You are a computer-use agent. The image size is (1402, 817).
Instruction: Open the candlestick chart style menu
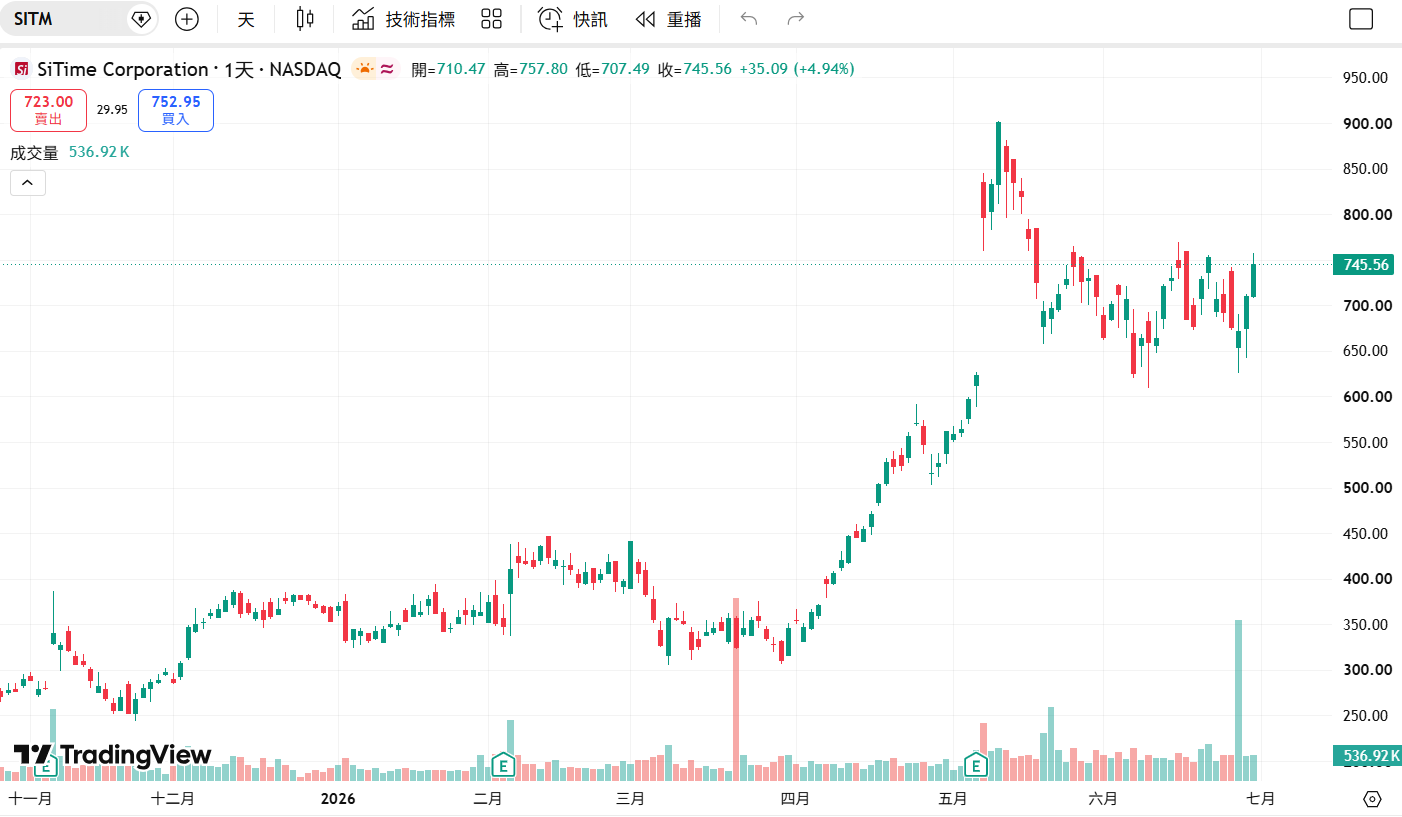coord(305,19)
